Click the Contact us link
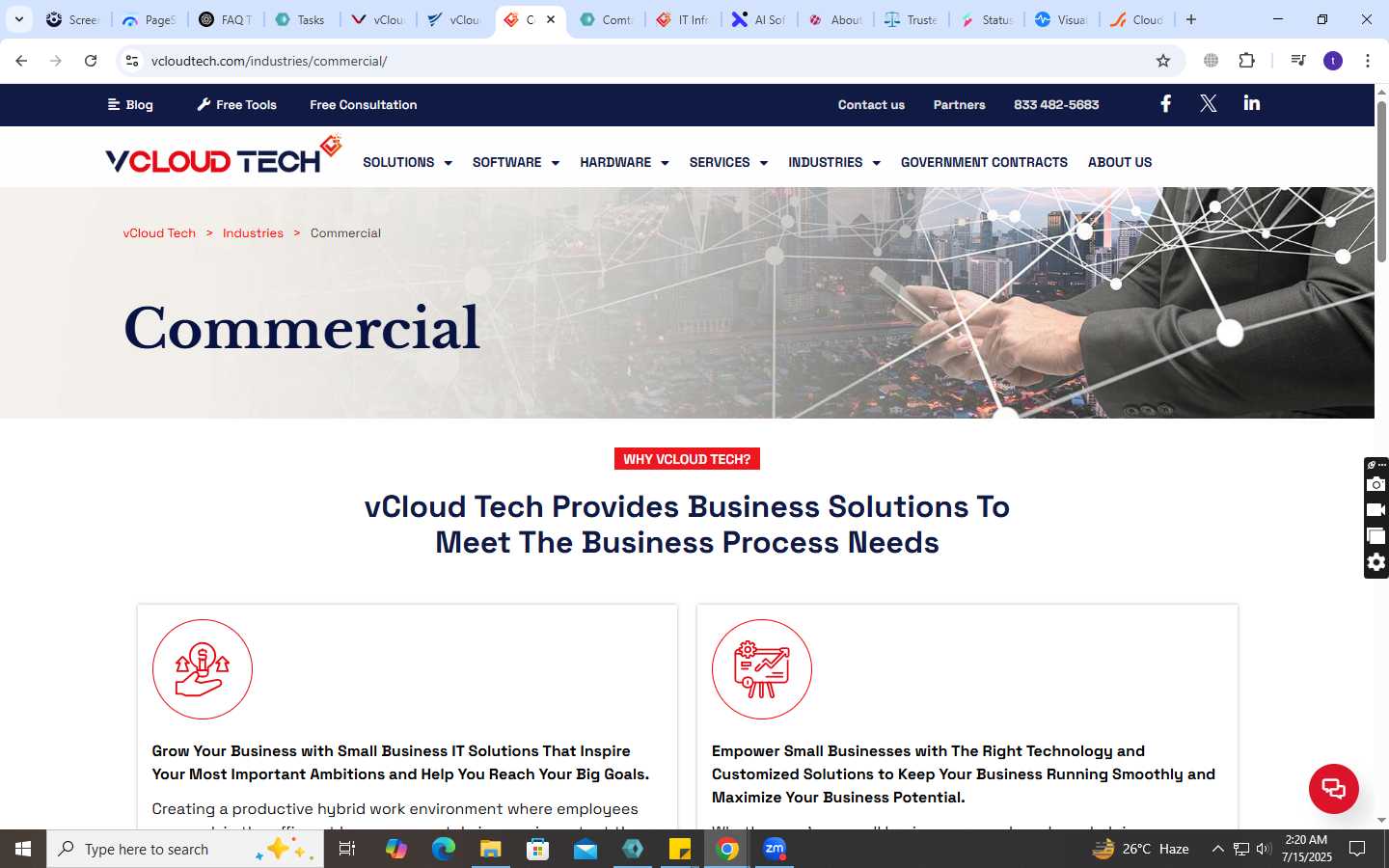This screenshot has width=1389, height=868. 871,105
